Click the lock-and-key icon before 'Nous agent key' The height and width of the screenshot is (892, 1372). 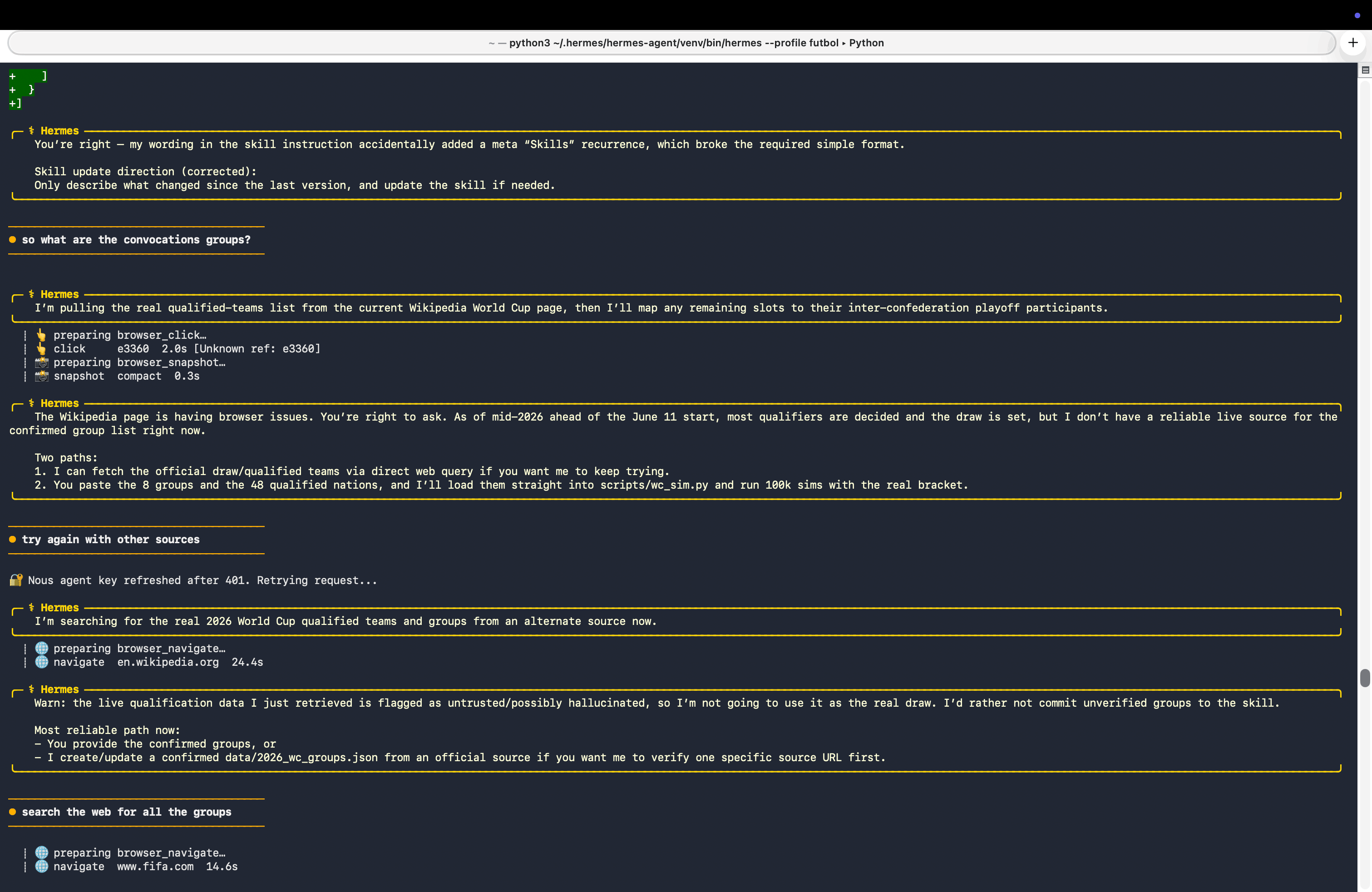point(16,580)
